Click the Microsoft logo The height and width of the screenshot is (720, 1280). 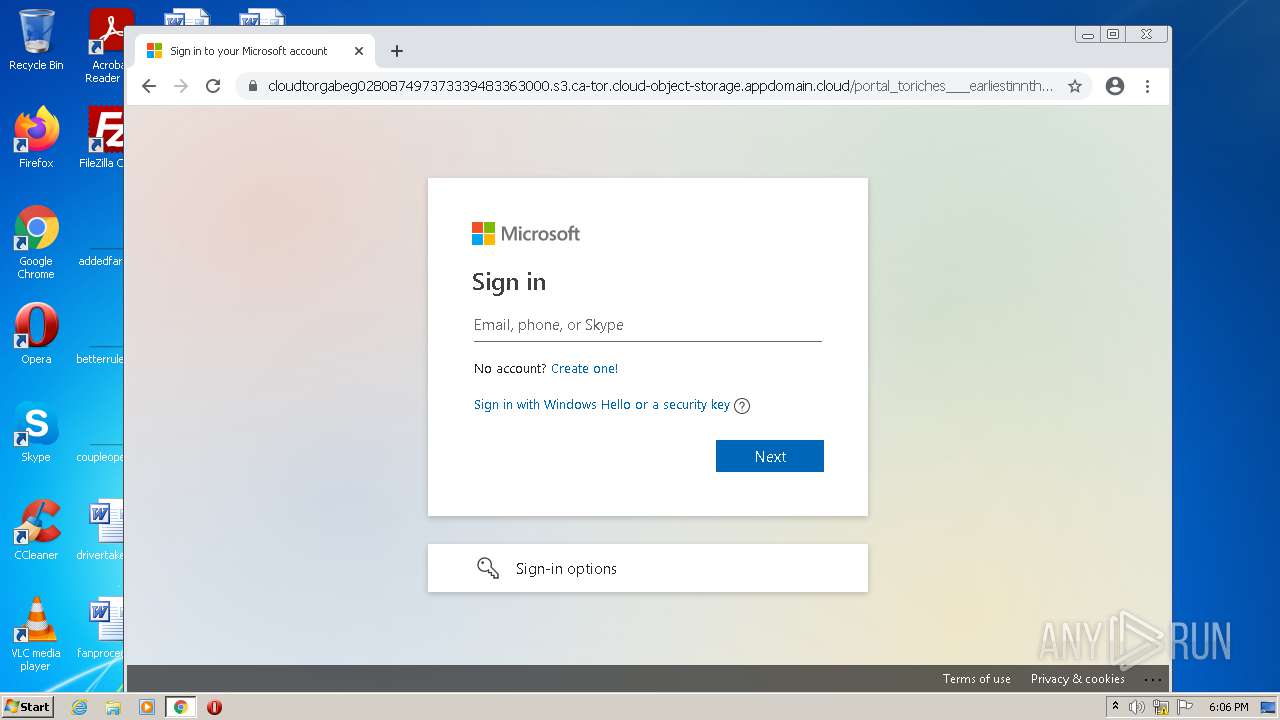(526, 233)
